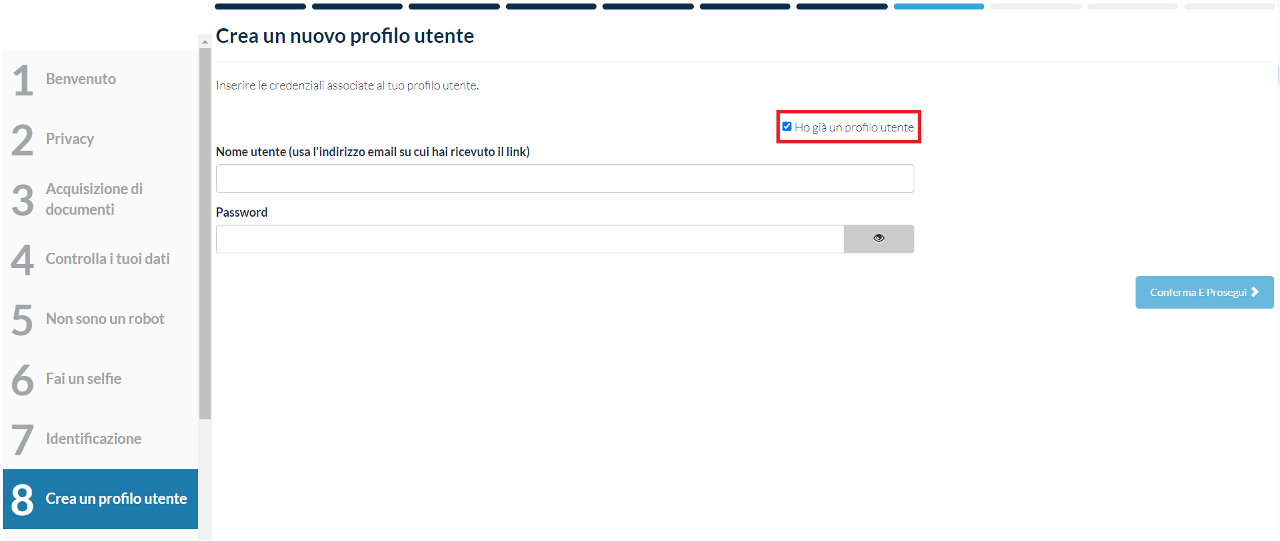Viewport: 1280px width, 541px height.
Task: Go to step 6 Fai un selfie
Action: coord(83,379)
